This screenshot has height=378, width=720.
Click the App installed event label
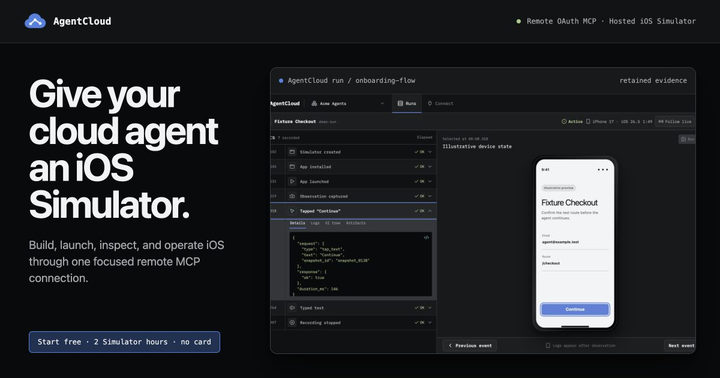tap(315, 167)
